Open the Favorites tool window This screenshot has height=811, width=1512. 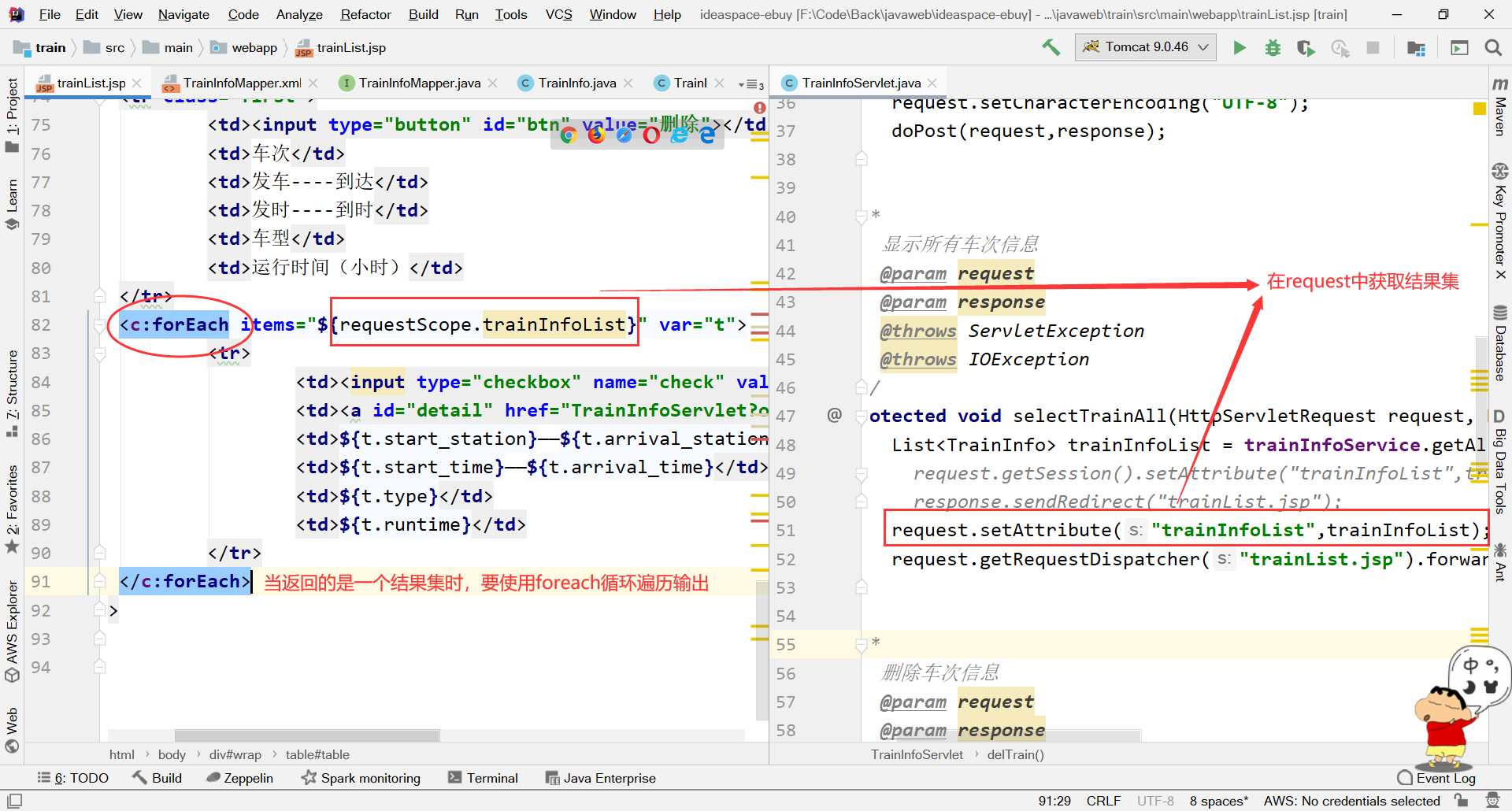[12, 509]
